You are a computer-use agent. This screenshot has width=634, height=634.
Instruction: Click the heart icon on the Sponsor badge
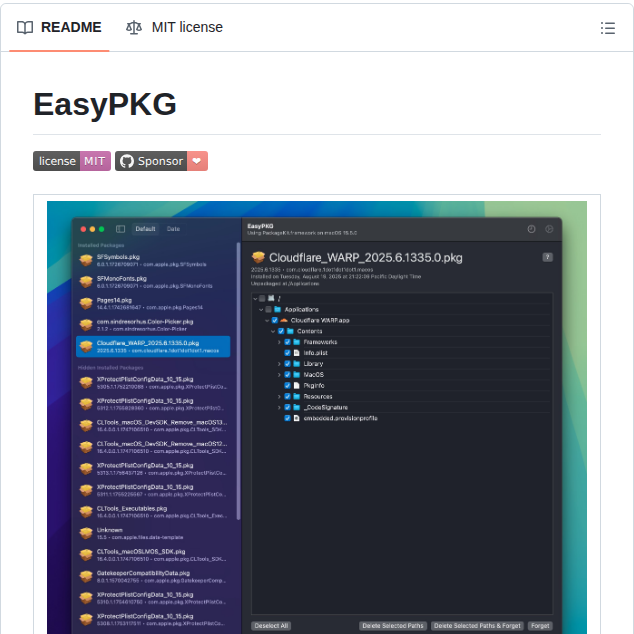click(x=197, y=161)
